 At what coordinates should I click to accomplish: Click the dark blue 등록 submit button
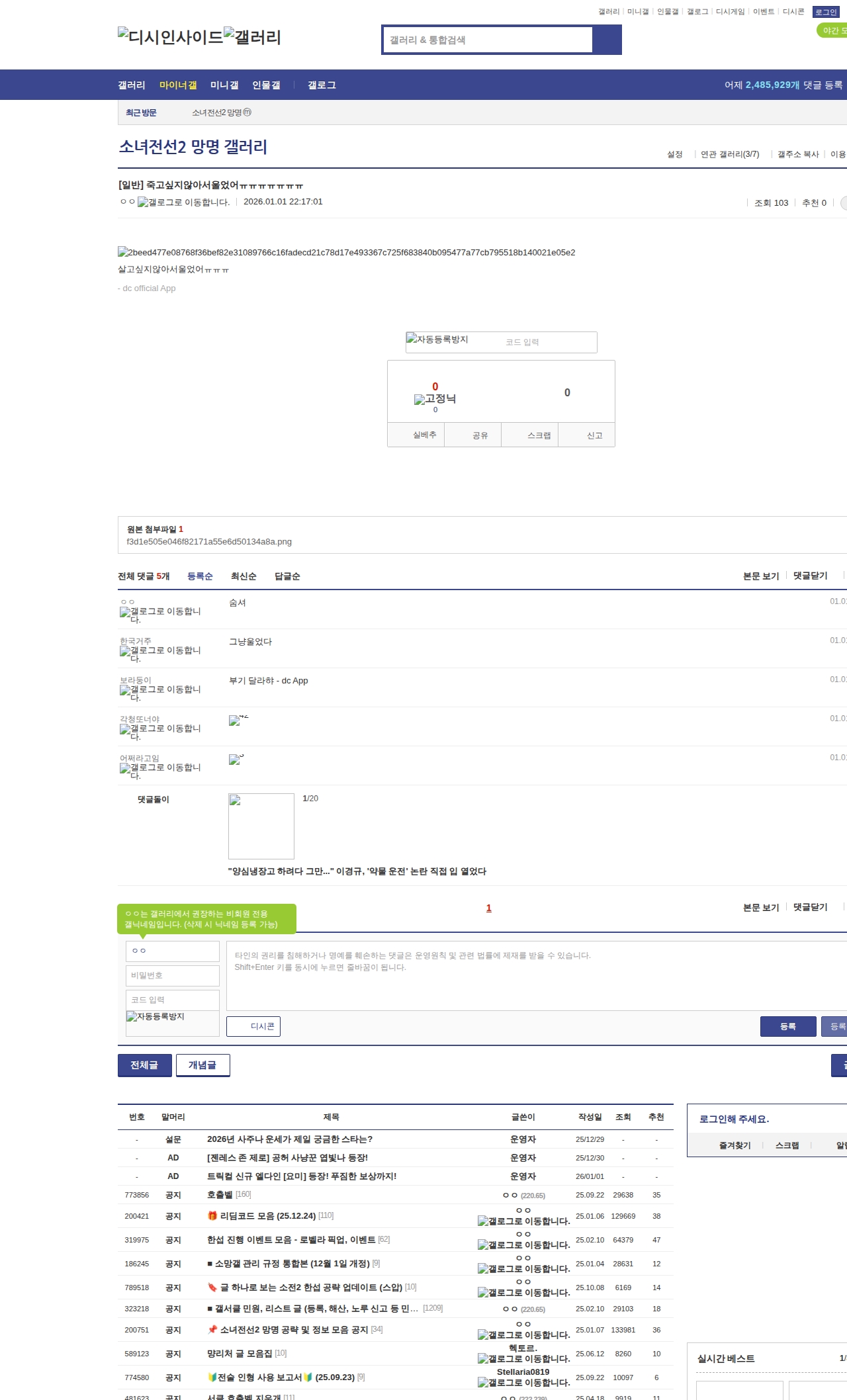tap(787, 1026)
